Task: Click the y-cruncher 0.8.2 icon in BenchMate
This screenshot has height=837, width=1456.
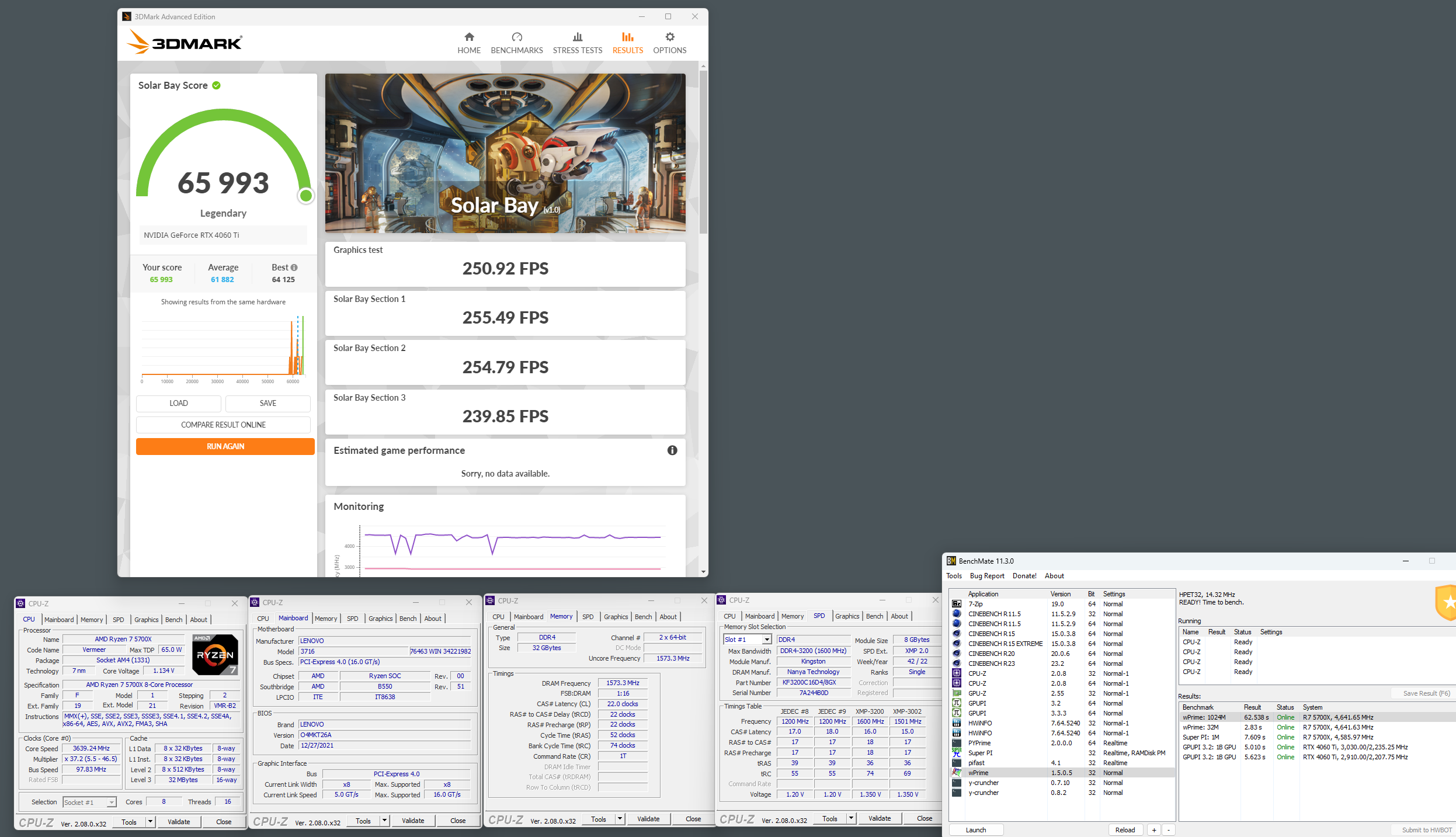Action: [957, 793]
